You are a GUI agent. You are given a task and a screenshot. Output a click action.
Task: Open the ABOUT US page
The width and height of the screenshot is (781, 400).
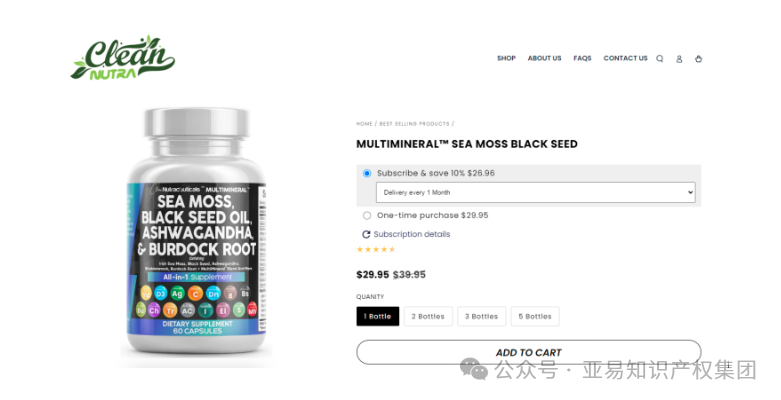(x=544, y=58)
